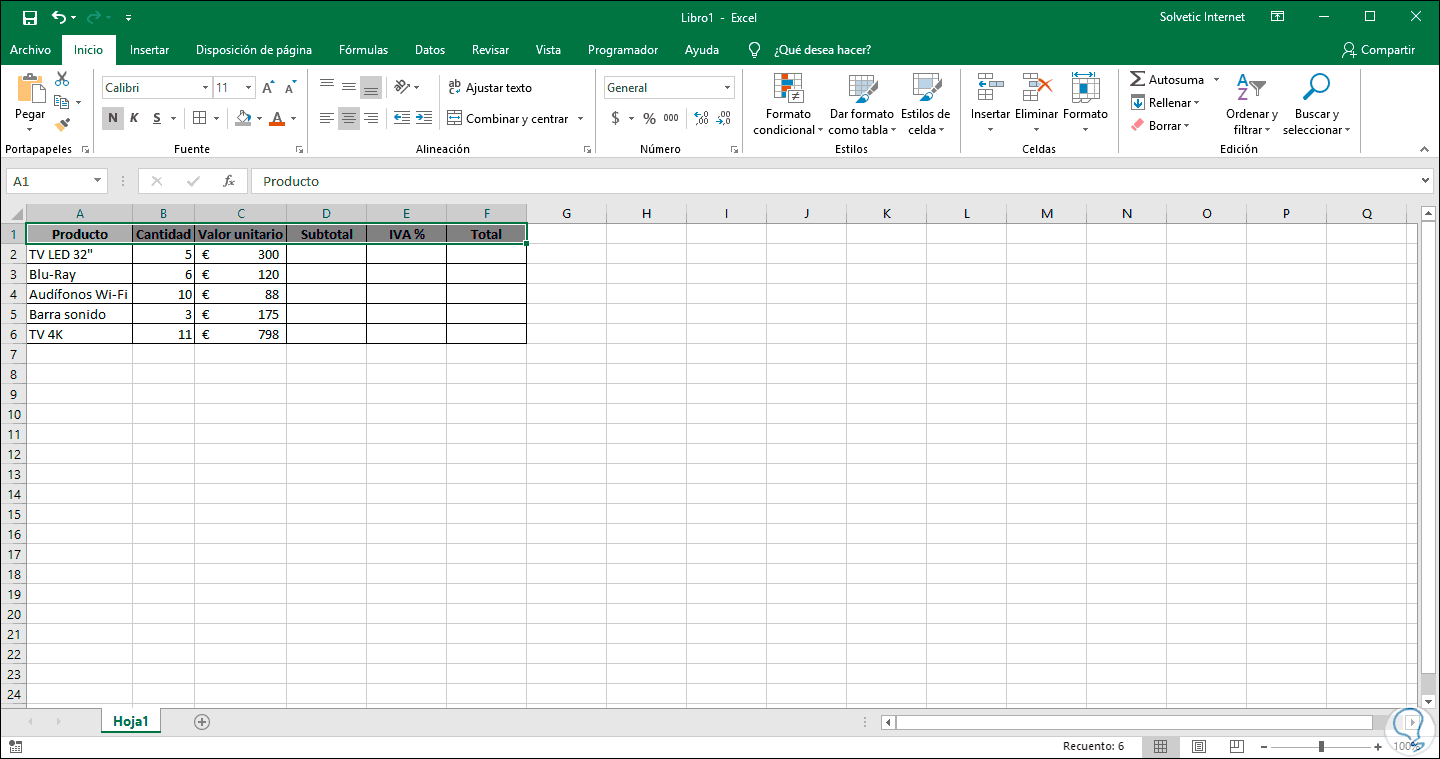Expand the General number format dropdown
Screen dimensions: 1440x759
(x=727, y=87)
